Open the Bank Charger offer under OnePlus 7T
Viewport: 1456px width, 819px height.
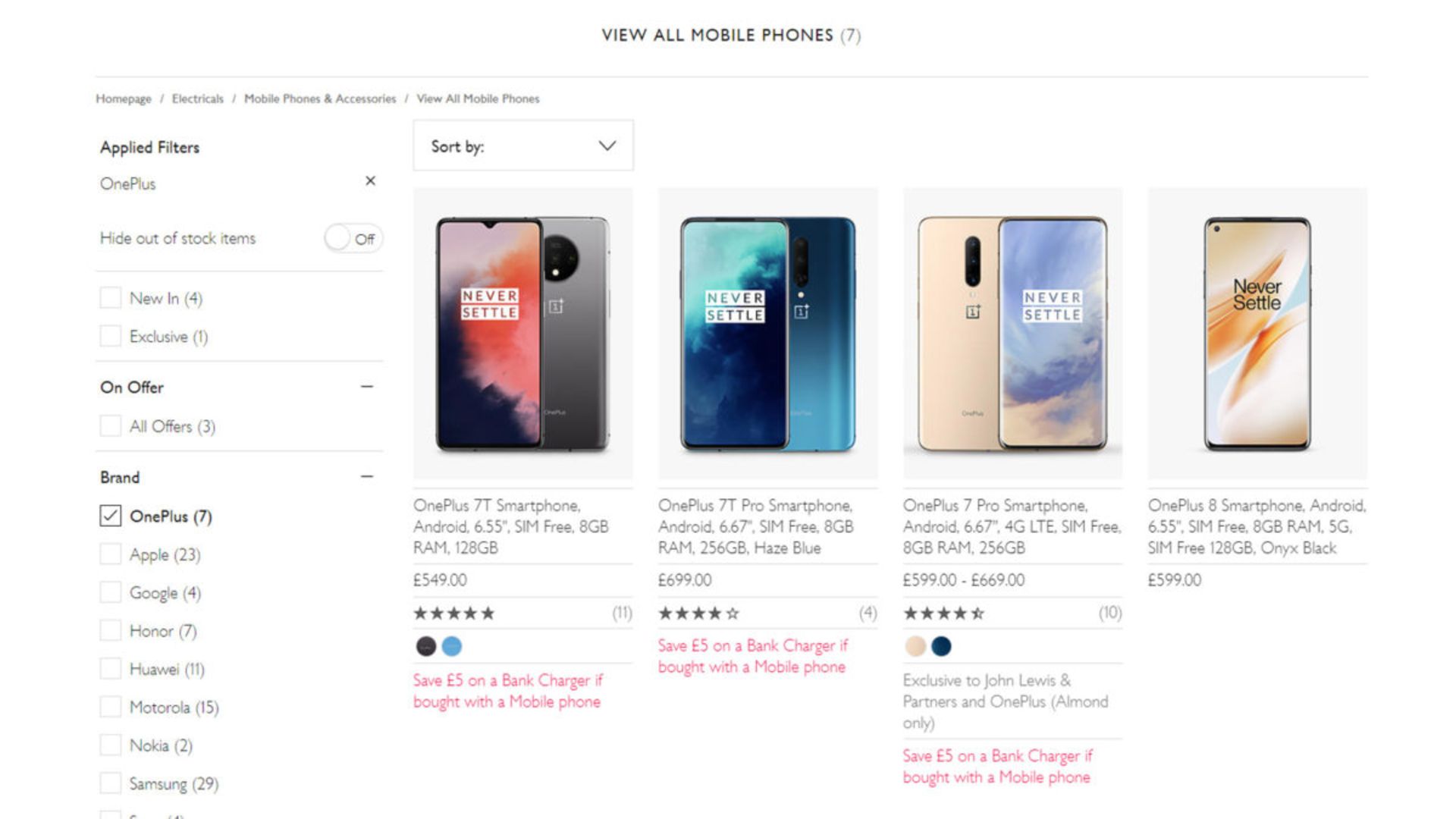coord(507,691)
